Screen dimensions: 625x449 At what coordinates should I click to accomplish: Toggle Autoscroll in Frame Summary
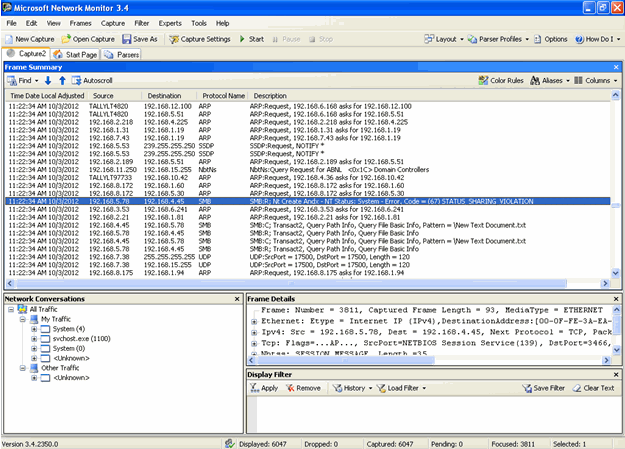click(92, 81)
